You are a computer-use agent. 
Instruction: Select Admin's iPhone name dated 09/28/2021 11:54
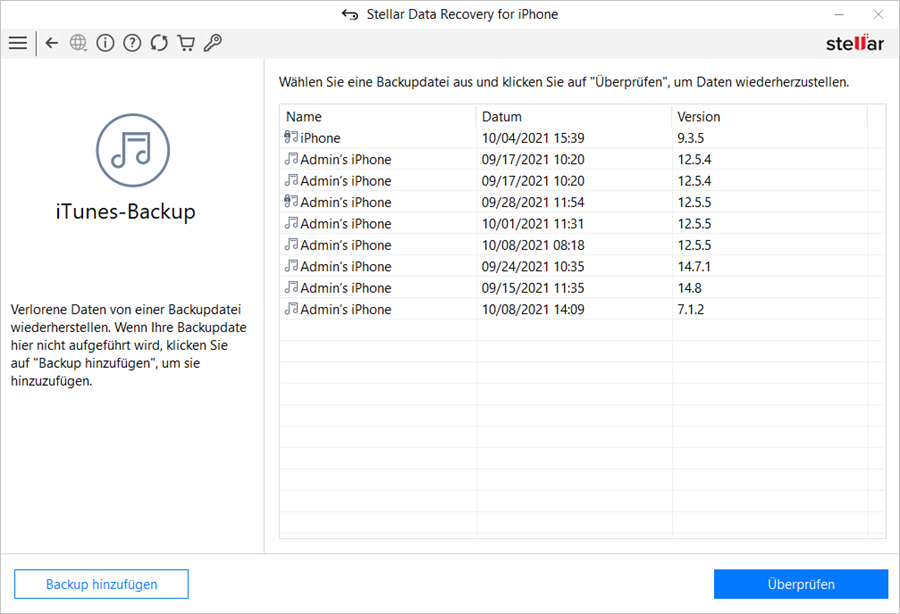tap(346, 203)
